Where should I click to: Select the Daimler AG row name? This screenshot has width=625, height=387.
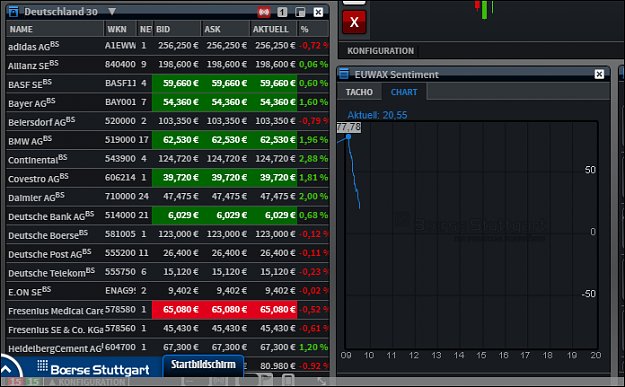coord(36,196)
